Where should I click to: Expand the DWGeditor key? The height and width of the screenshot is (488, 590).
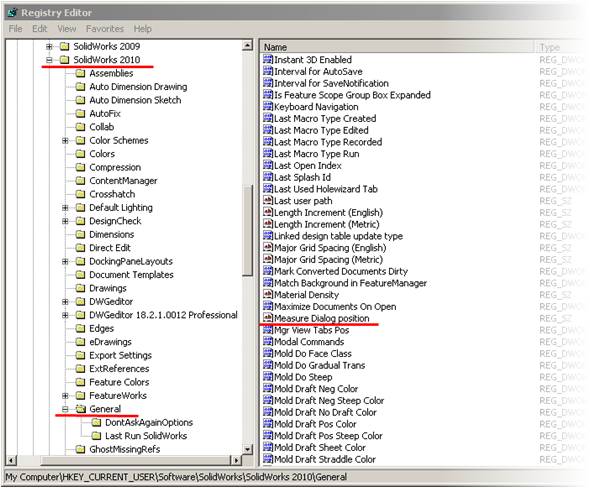tap(65, 302)
